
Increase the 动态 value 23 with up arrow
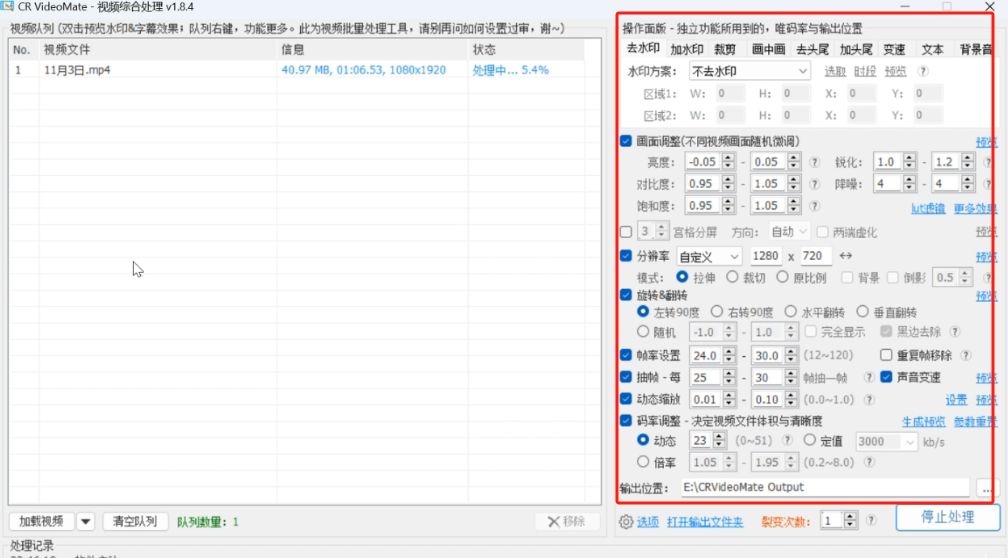[719, 437]
